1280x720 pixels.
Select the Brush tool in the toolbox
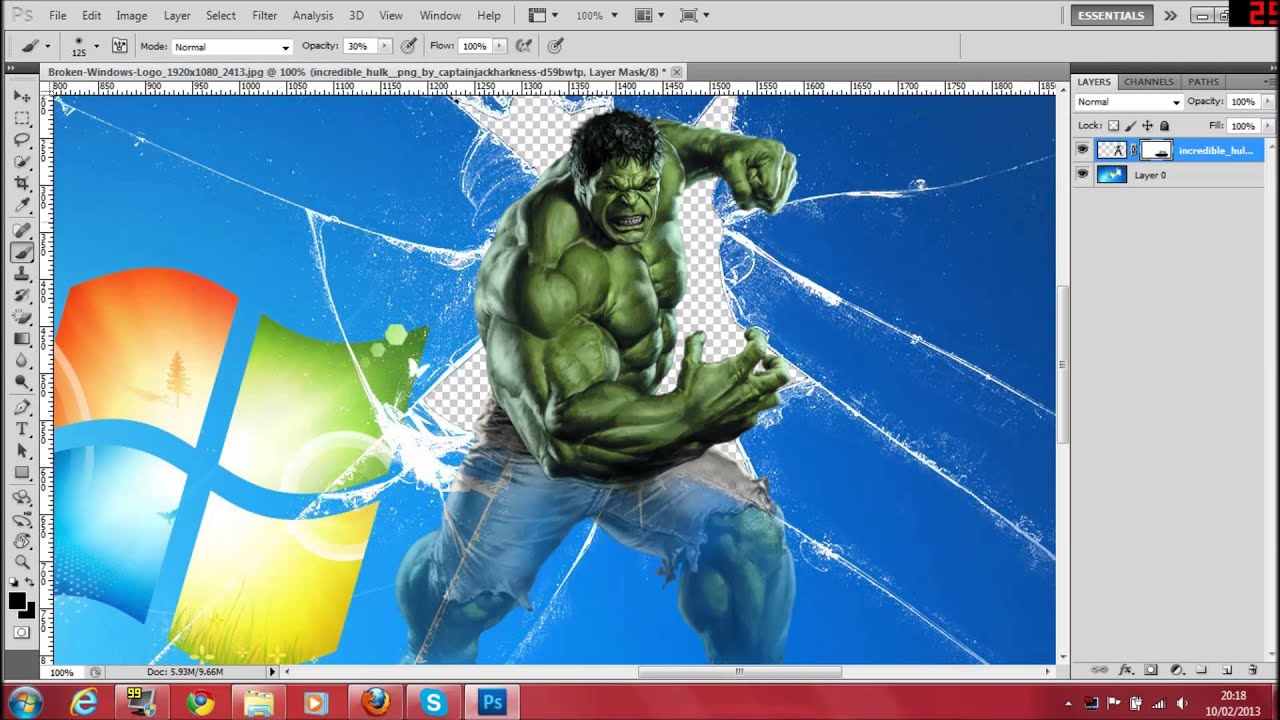click(x=21, y=253)
